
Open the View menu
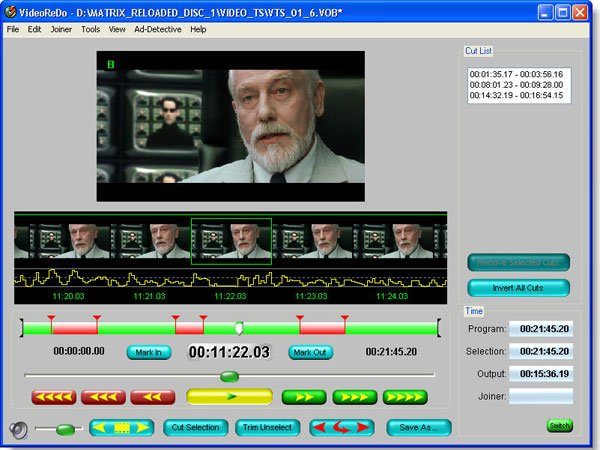(x=117, y=29)
